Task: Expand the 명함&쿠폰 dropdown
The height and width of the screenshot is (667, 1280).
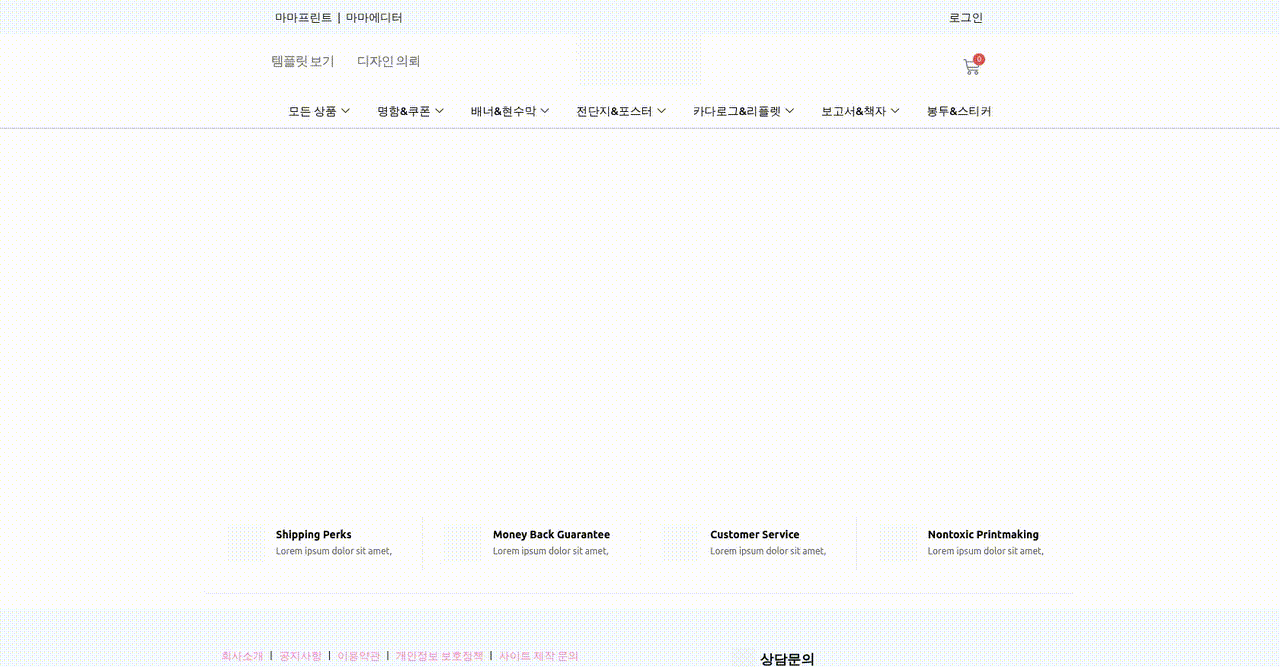Action: [x=410, y=111]
